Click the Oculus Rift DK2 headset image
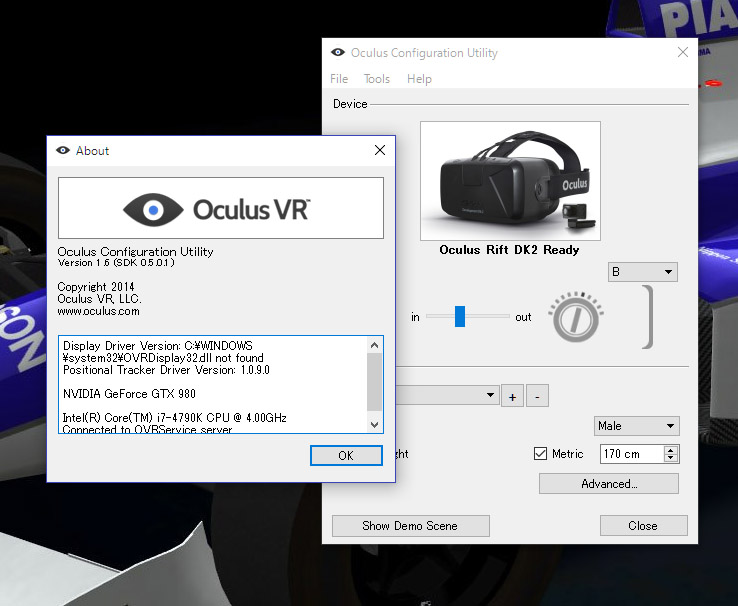Screen dimensions: 738x606 (510, 181)
